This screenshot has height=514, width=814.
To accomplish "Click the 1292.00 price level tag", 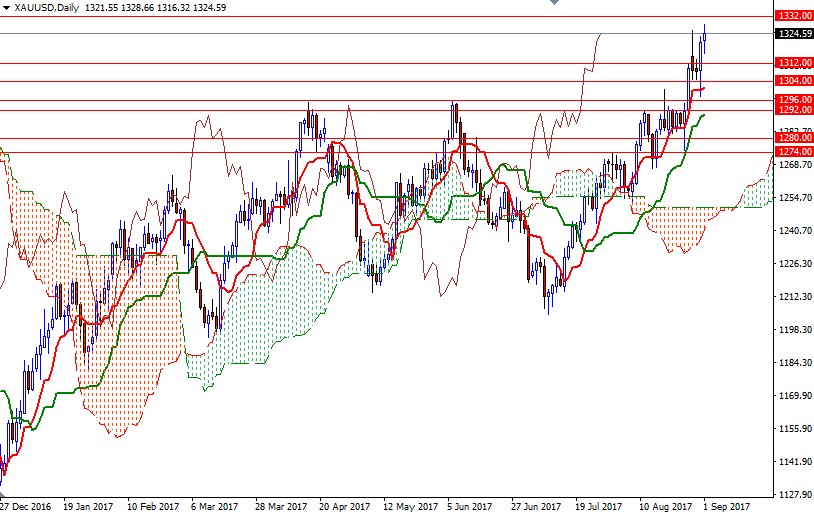I will pyautogui.click(x=793, y=110).
